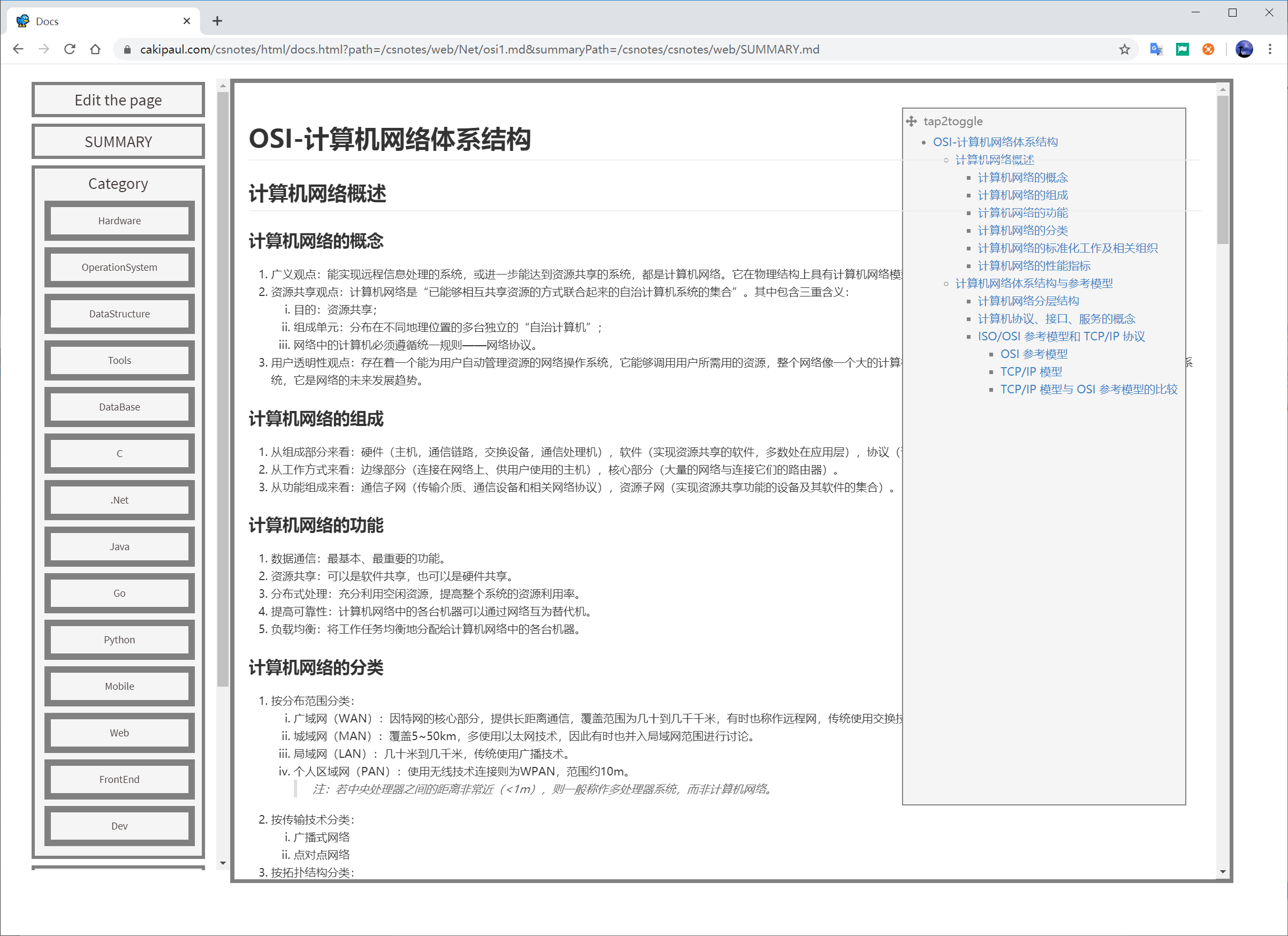Jump to OSI 参考模型 link
1288x936 pixels.
(x=1034, y=354)
